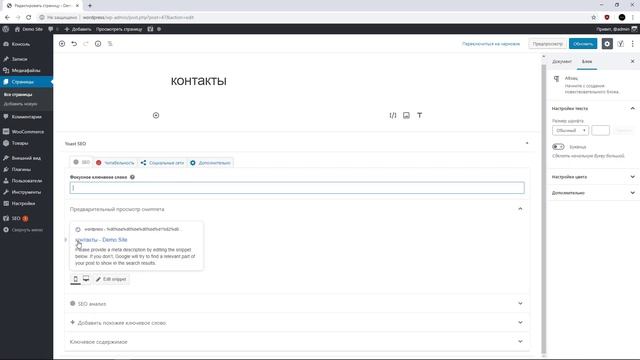Collapse the Yoast SEO metabox arrow
This screenshot has width=640, height=360.
click(527, 143)
